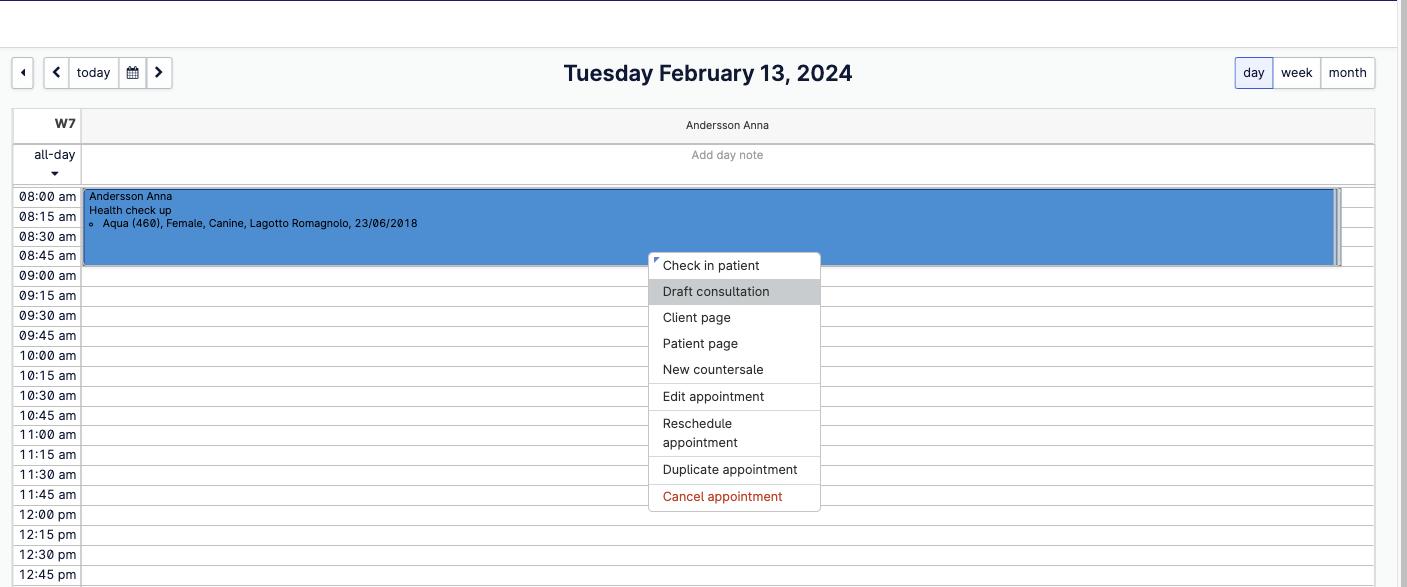Click the 10:00 am time slot row
Screen dimensions: 1407x587
pyautogui.click(x=400, y=356)
